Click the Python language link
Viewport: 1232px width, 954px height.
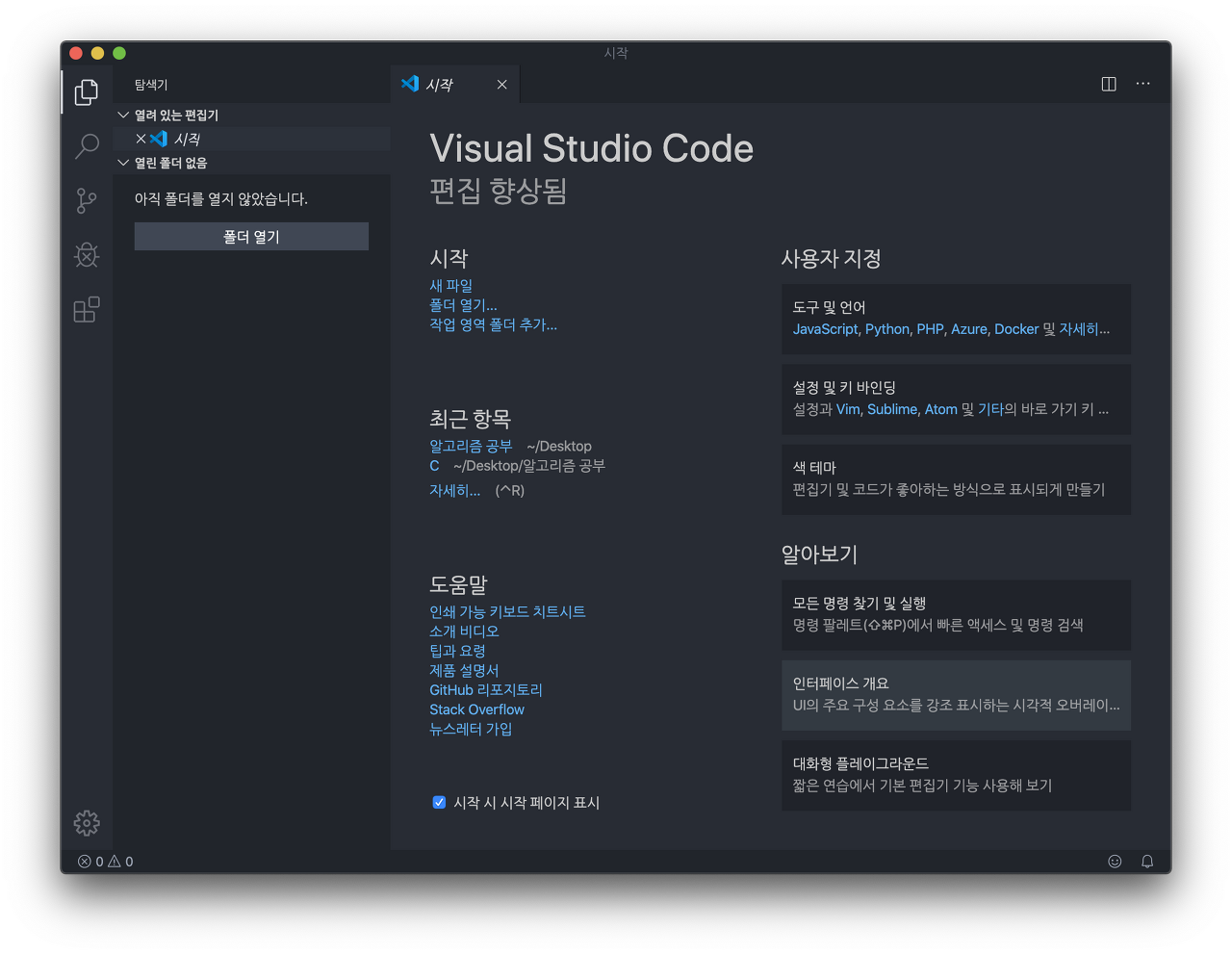(x=887, y=329)
